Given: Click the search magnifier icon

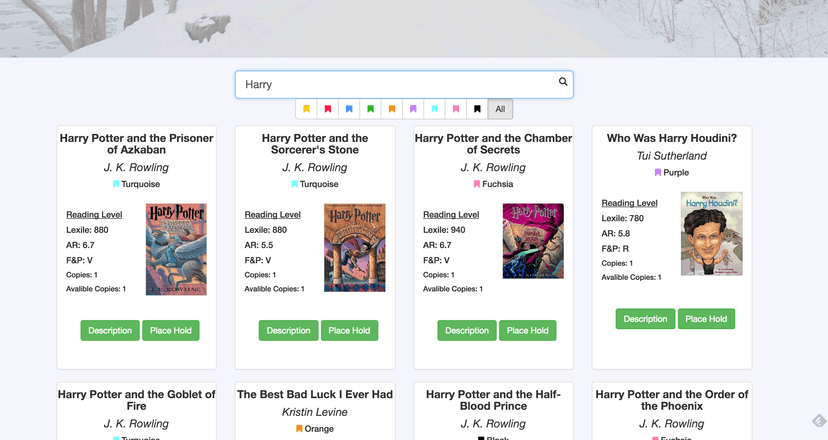Looking at the screenshot, I should tap(563, 81).
